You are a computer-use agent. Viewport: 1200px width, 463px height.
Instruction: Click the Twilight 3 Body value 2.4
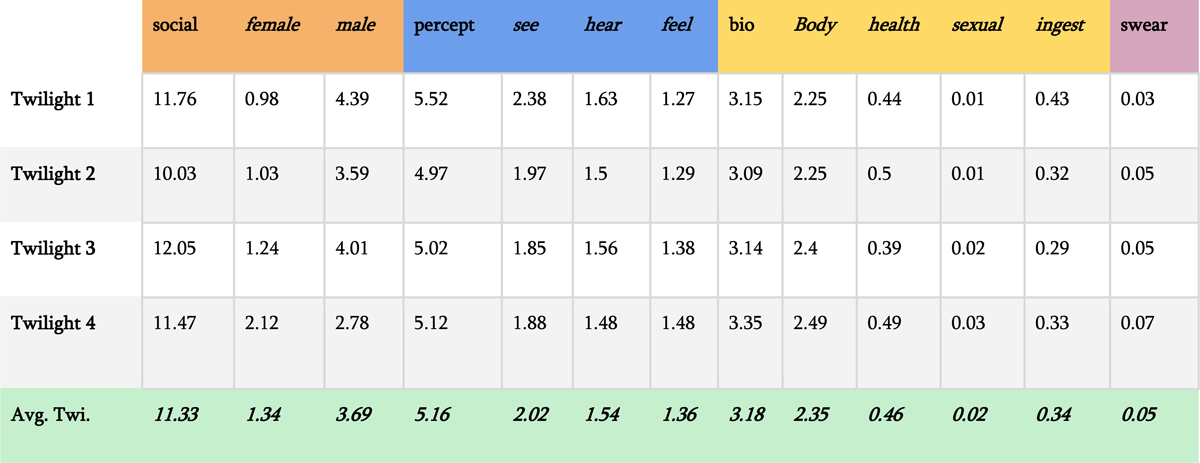point(803,248)
